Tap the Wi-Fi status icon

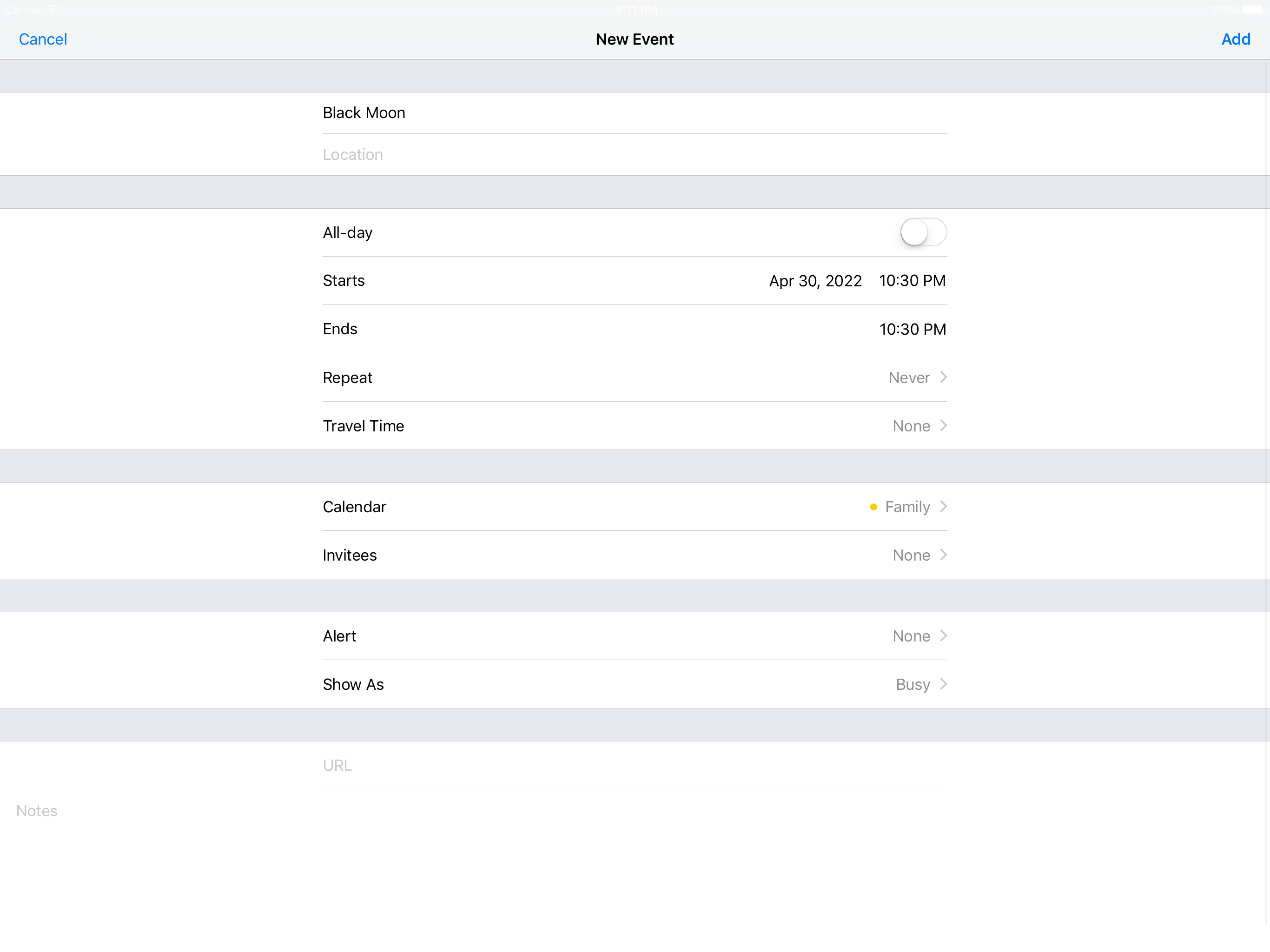(x=53, y=9)
